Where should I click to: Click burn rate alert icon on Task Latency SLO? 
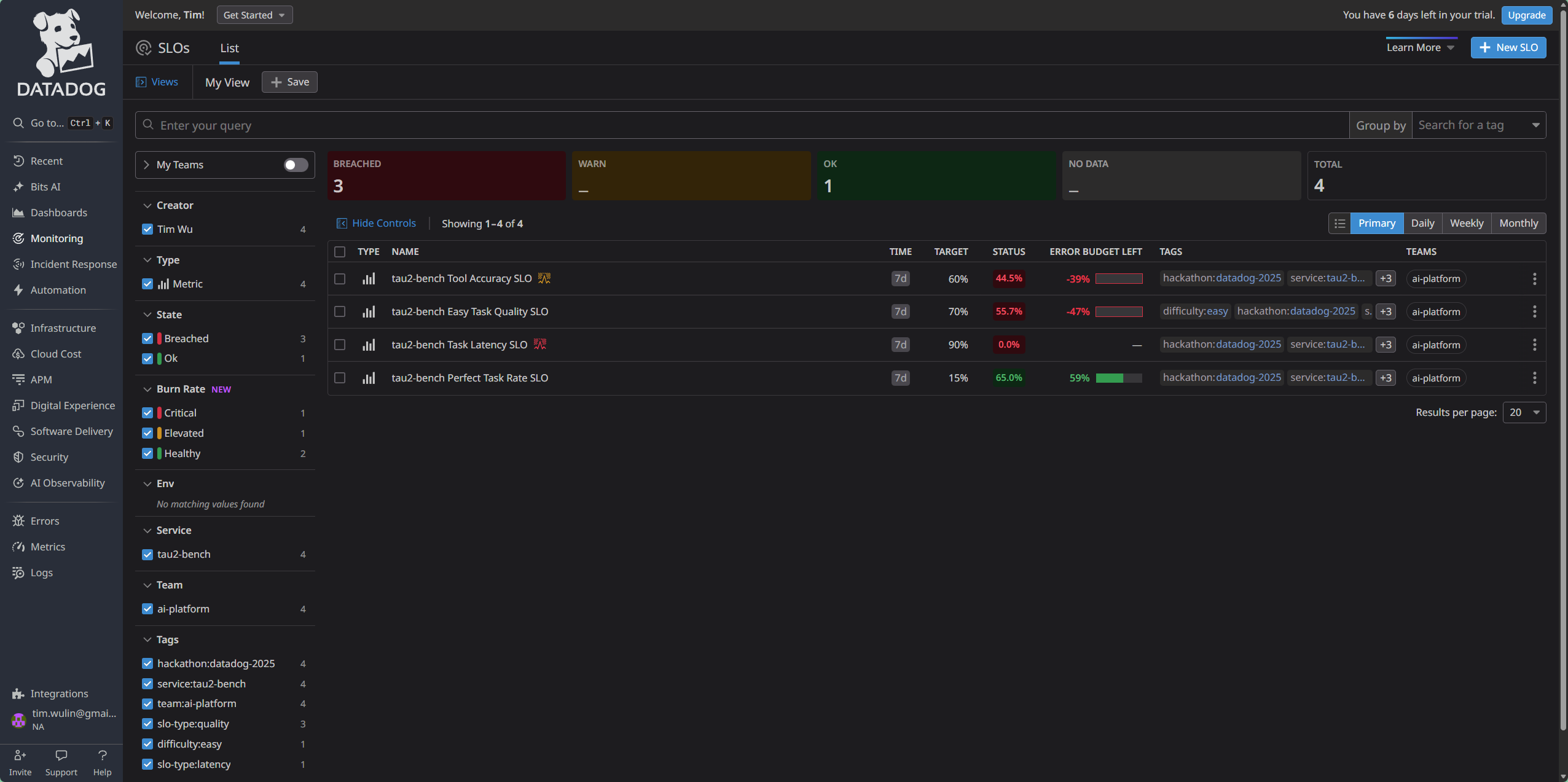(x=540, y=345)
